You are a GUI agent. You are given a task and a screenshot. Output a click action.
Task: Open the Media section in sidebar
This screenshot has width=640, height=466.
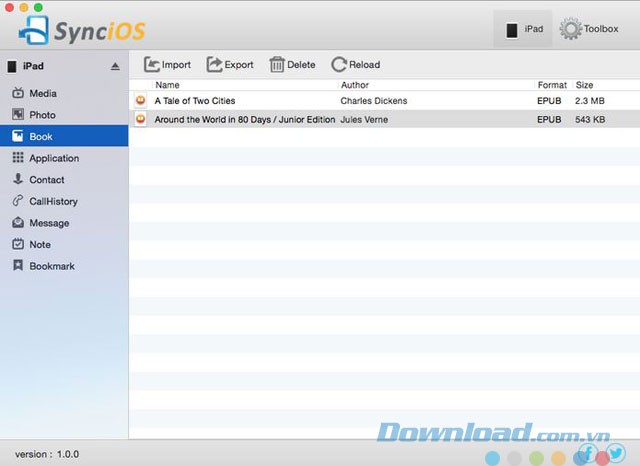pos(42,93)
